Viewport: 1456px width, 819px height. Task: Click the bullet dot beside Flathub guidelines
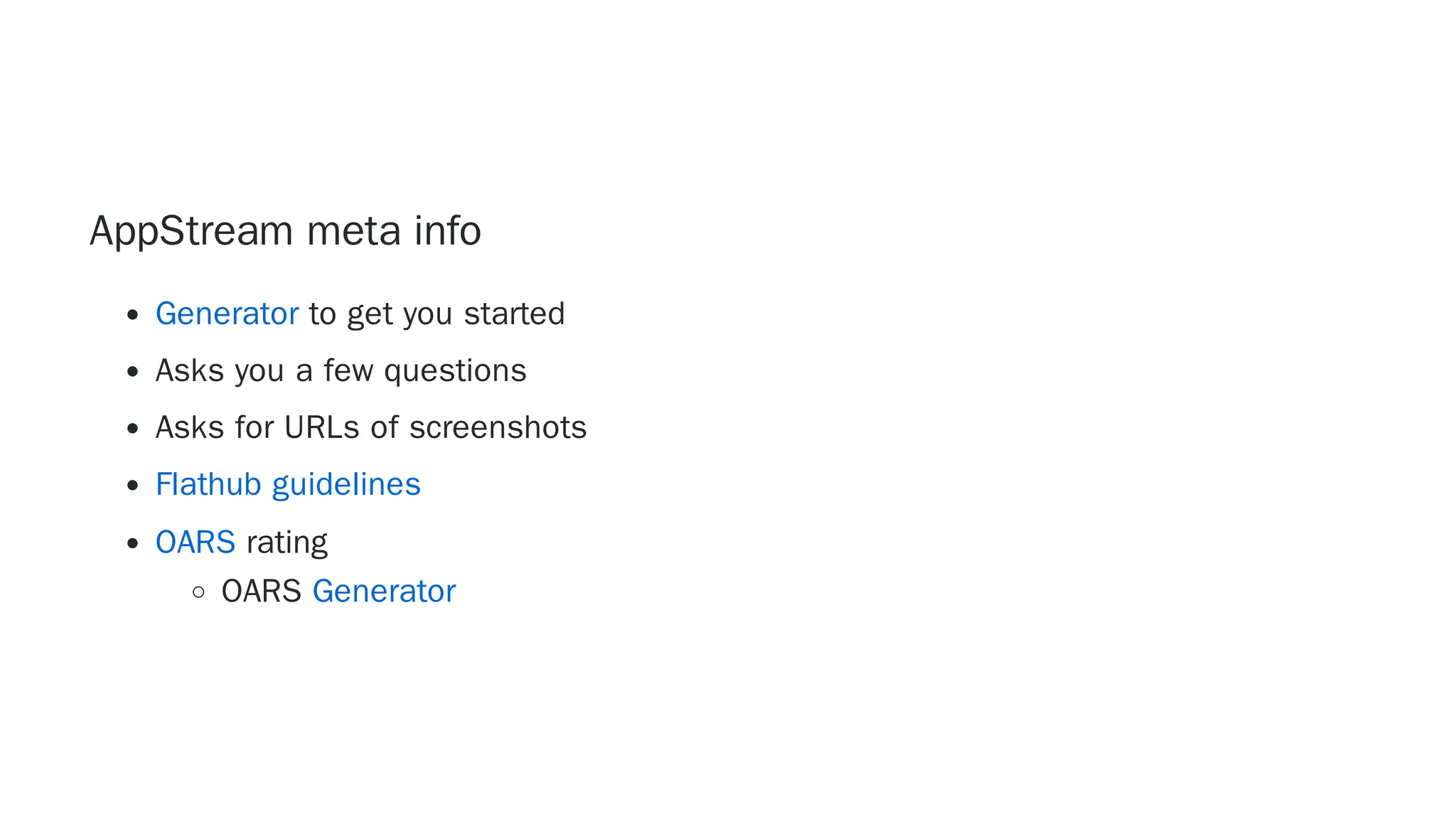click(x=132, y=486)
